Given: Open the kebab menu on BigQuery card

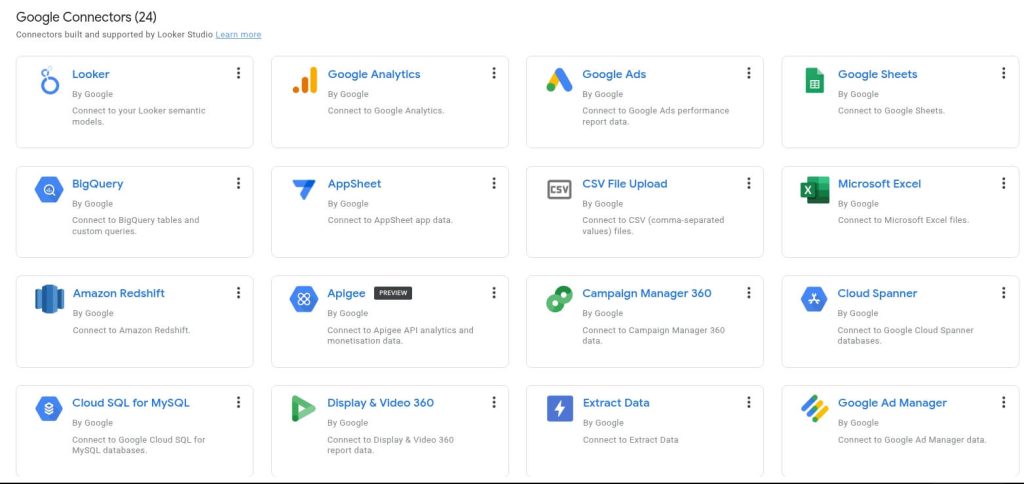Looking at the screenshot, I should coord(238,183).
